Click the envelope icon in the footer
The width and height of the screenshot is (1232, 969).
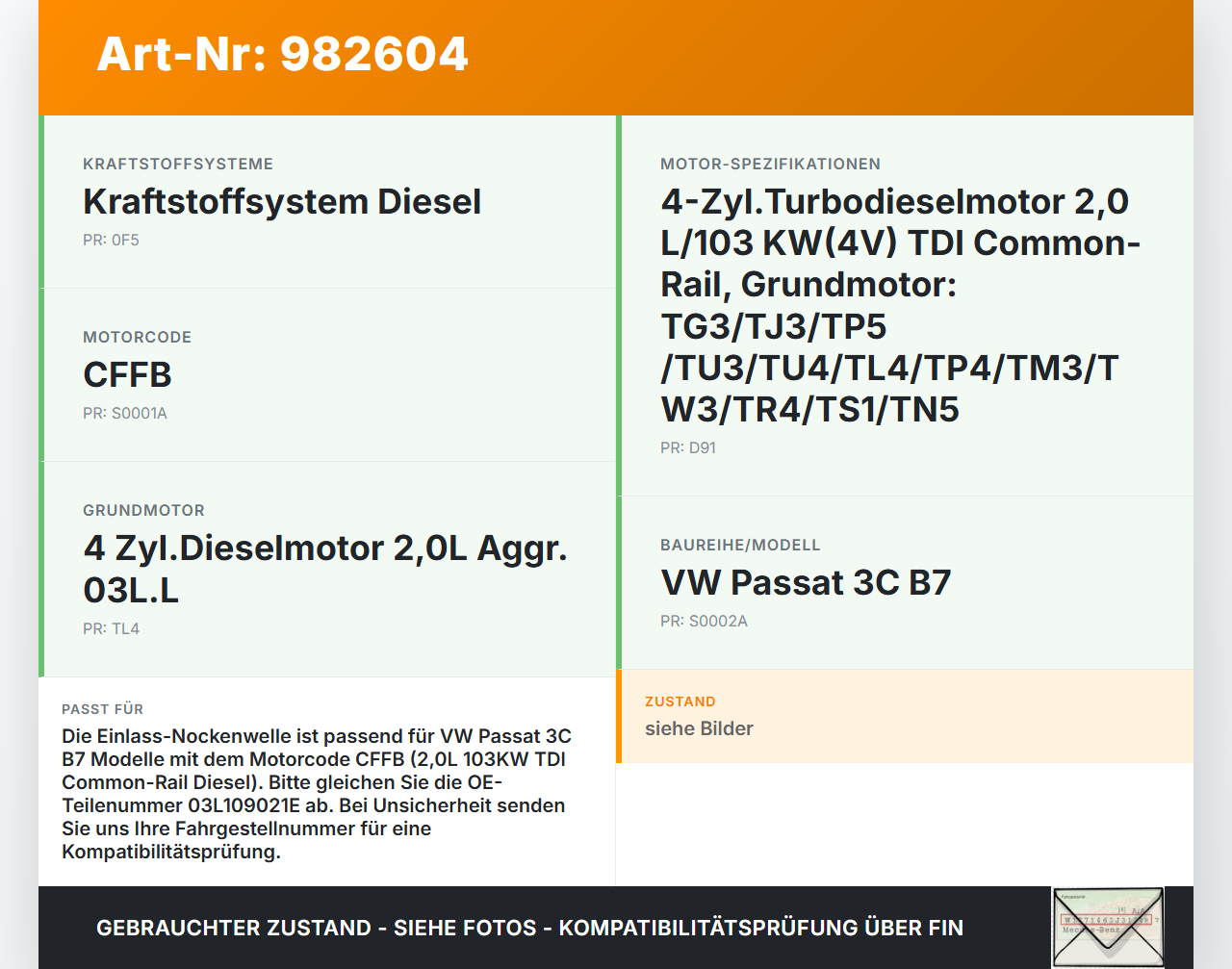click(1108, 927)
